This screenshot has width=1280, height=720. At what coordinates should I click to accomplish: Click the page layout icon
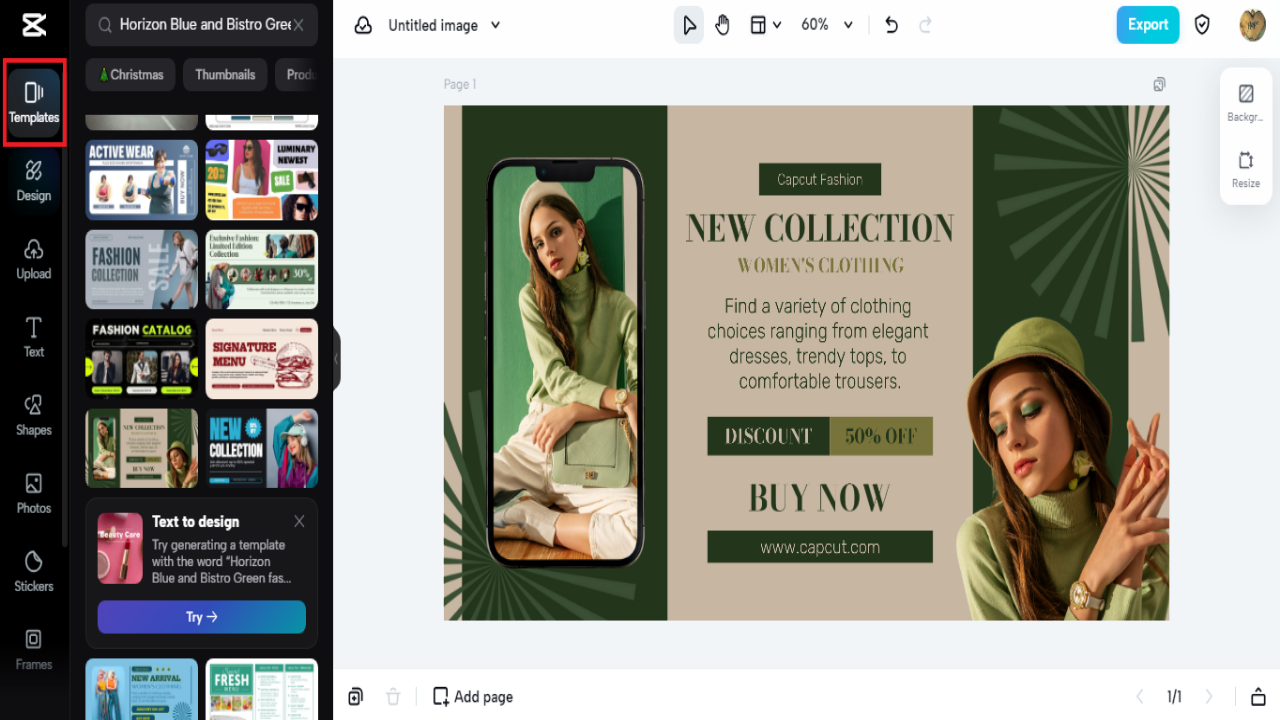(759, 25)
